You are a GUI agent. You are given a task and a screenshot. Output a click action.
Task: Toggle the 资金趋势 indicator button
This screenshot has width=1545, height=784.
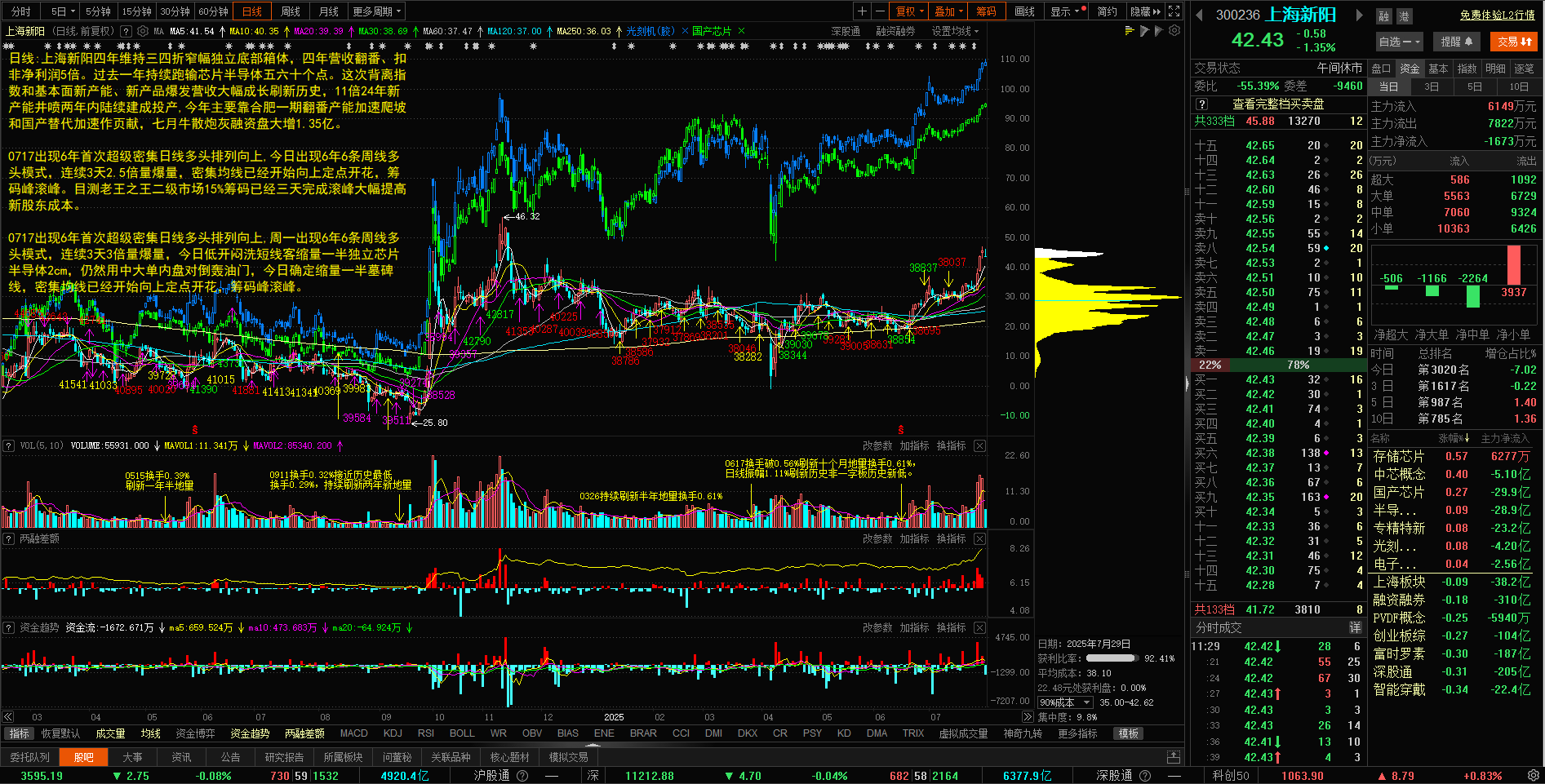point(249,733)
